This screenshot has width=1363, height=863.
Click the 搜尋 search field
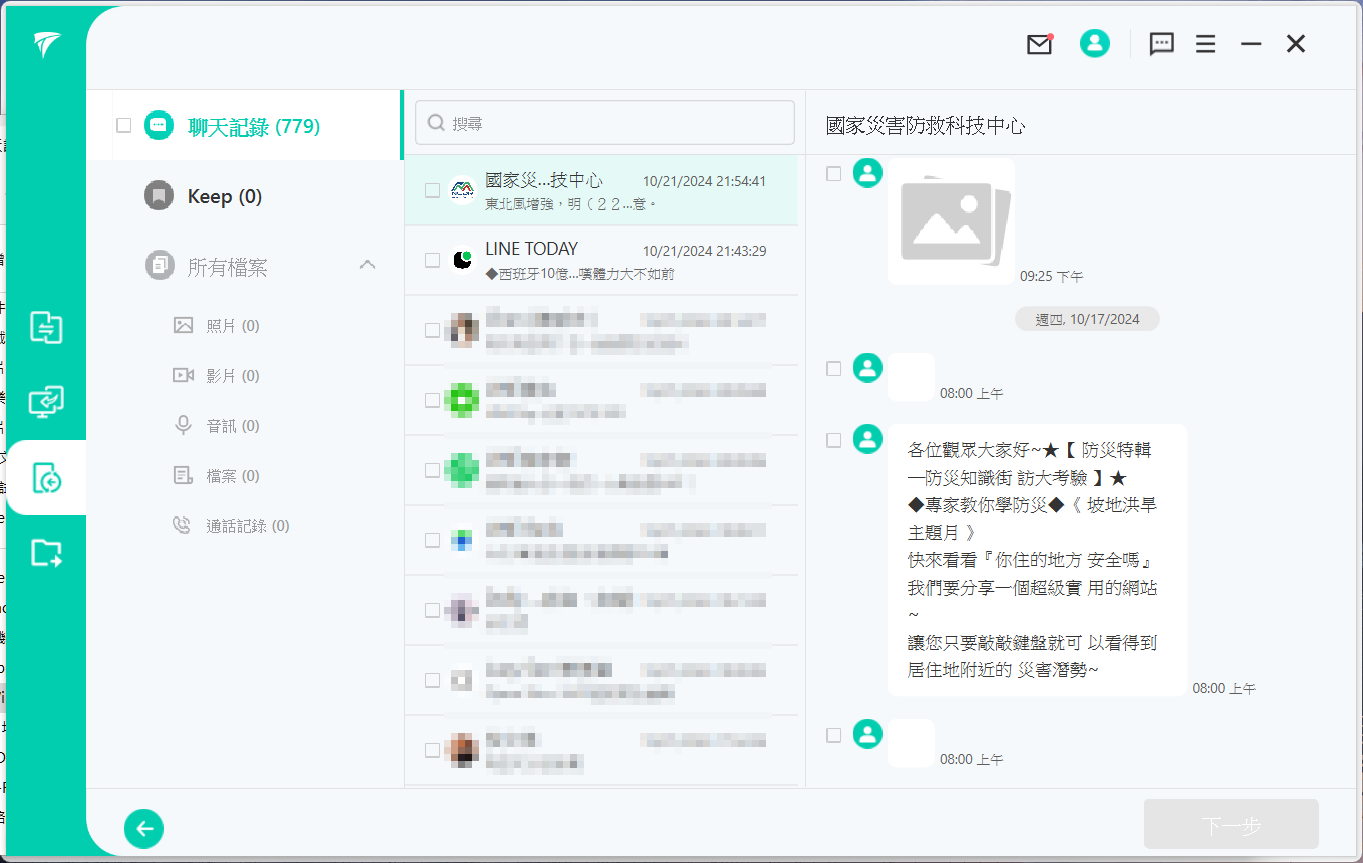tap(605, 123)
